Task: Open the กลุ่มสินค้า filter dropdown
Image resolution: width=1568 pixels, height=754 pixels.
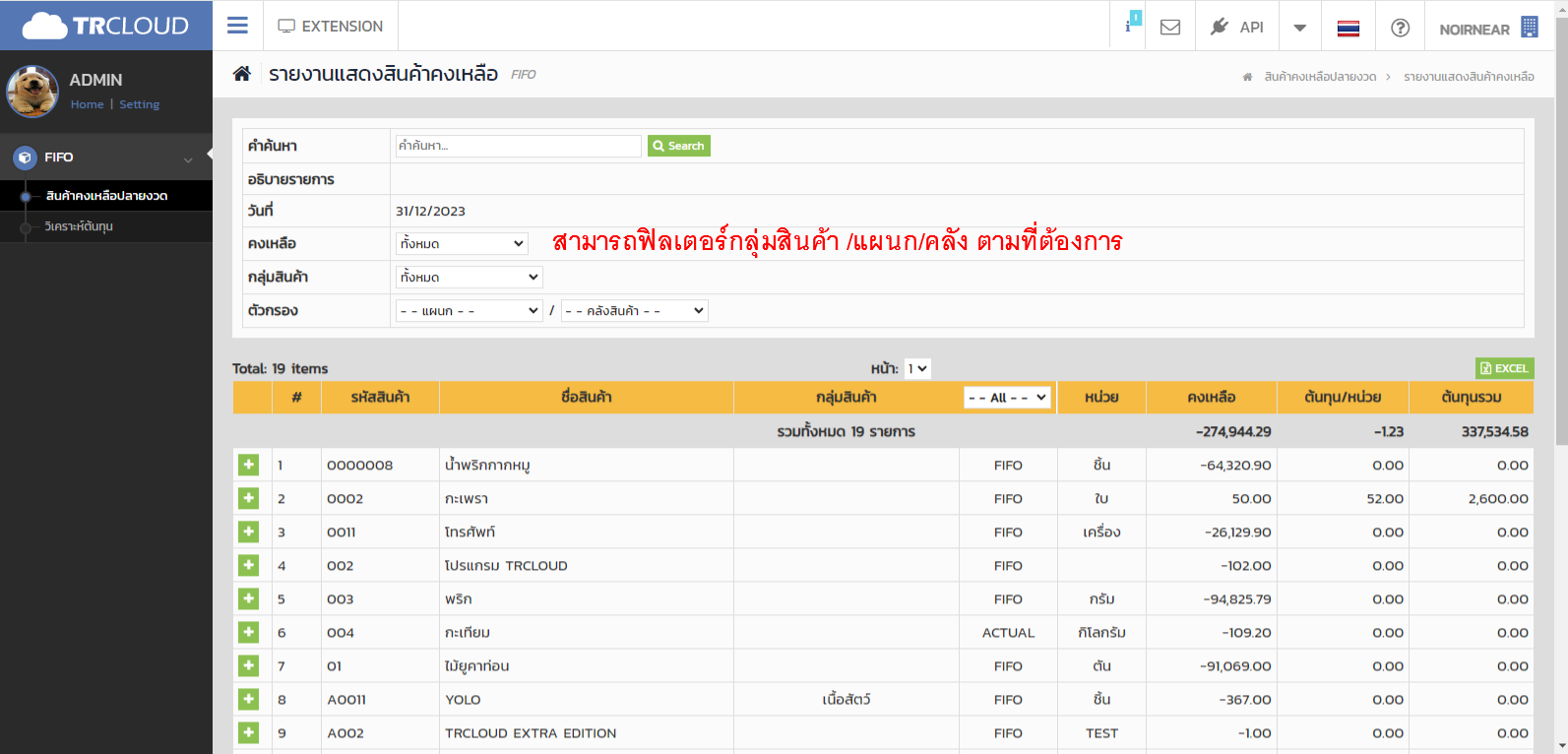Action: click(469, 277)
